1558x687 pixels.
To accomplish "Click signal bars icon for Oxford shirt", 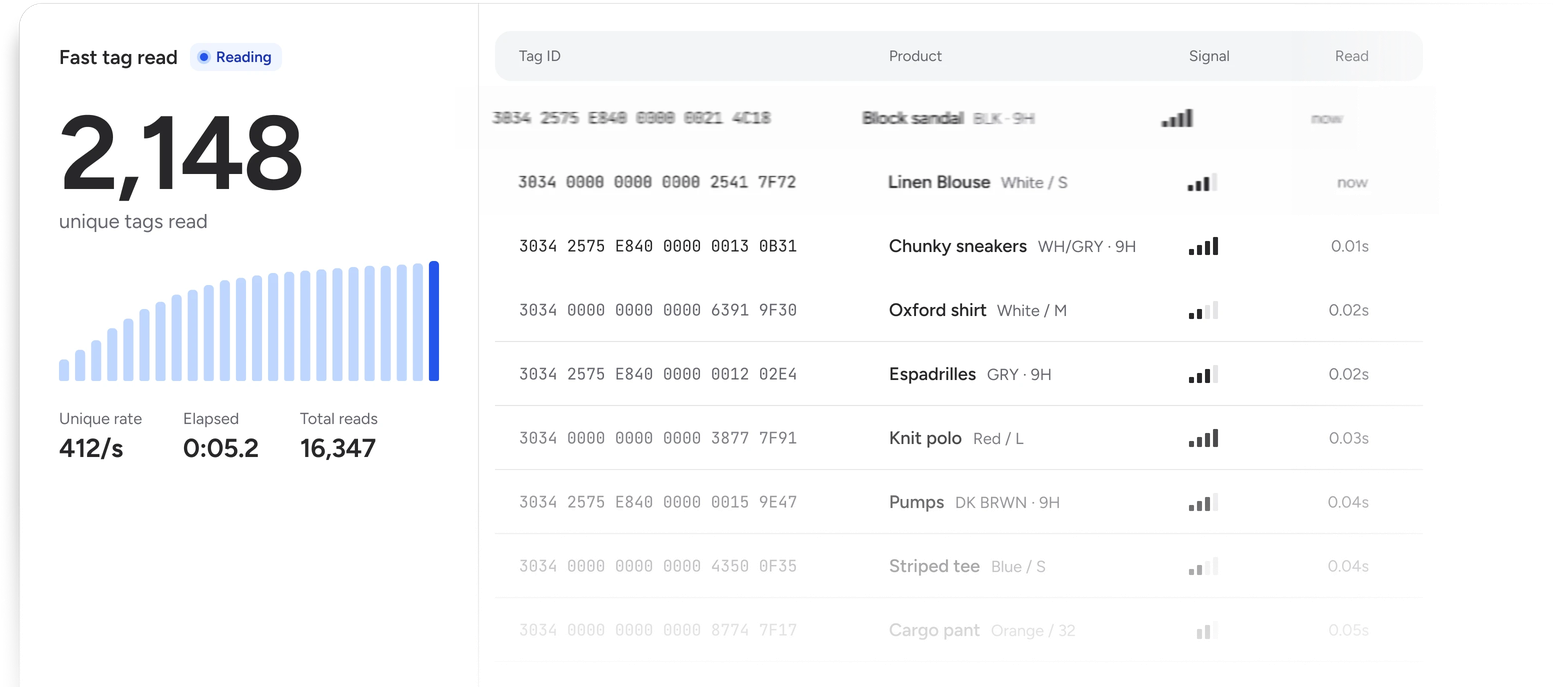I will coord(1203,310).
